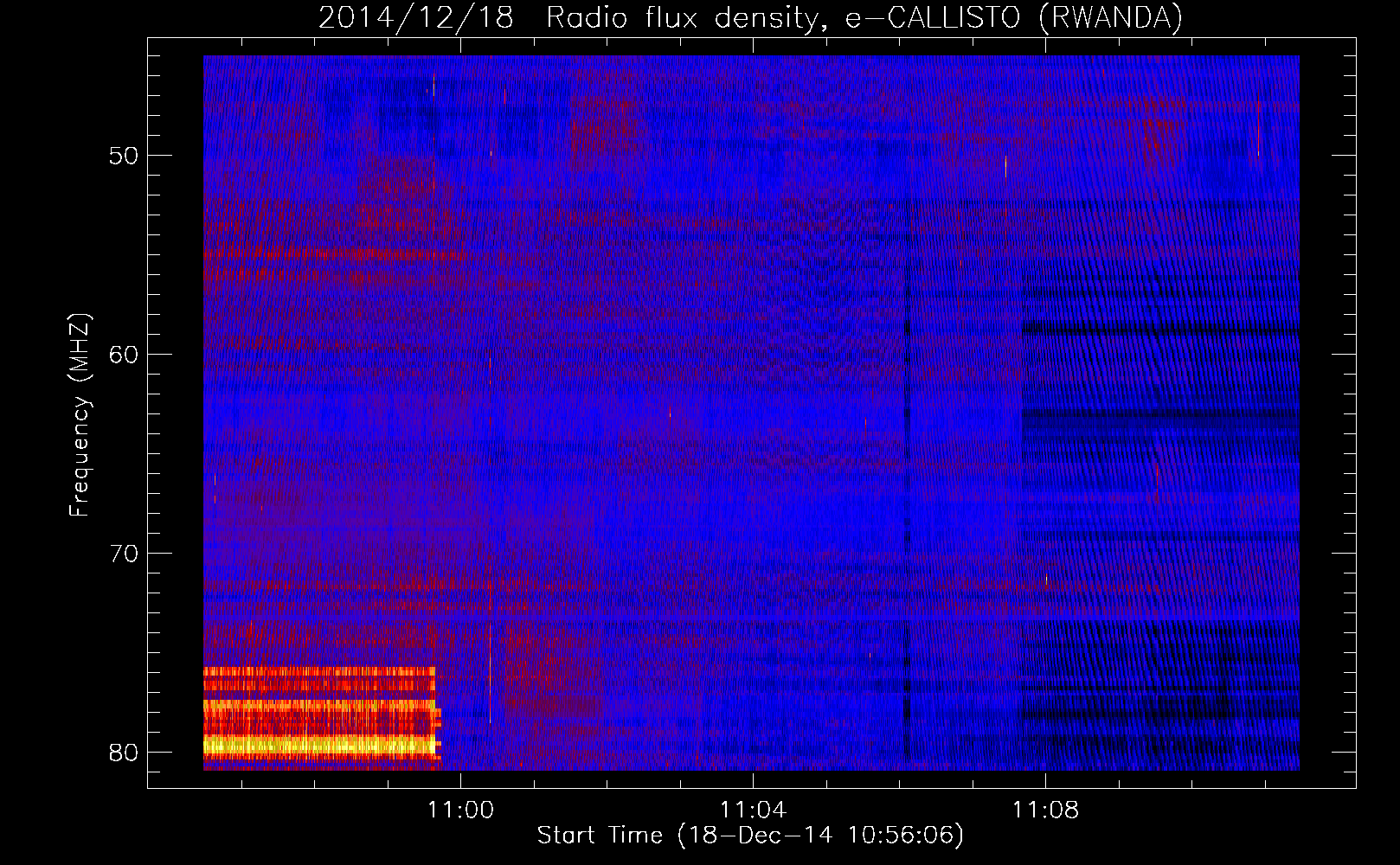Click the "Start Time (18-Dec-14 10:56:06)" axis label

point(750,836)
